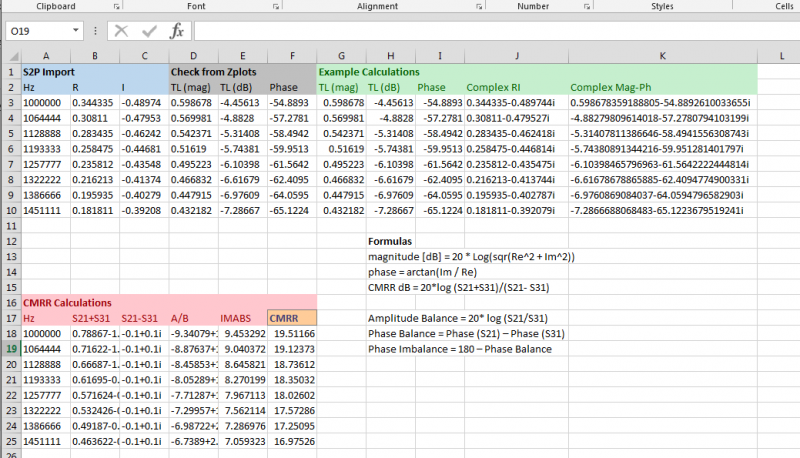The height and width of the screenshot is (458, 800).
Task: Click cell 0.344335-0.489744i
Action: pos(516,103)
